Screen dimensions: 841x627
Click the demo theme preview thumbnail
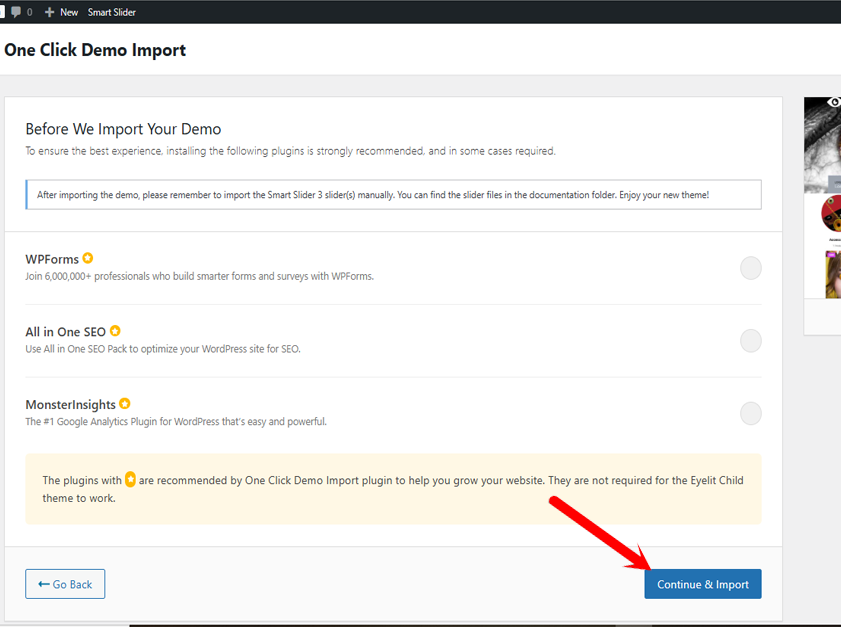click(x=822, y=200)
